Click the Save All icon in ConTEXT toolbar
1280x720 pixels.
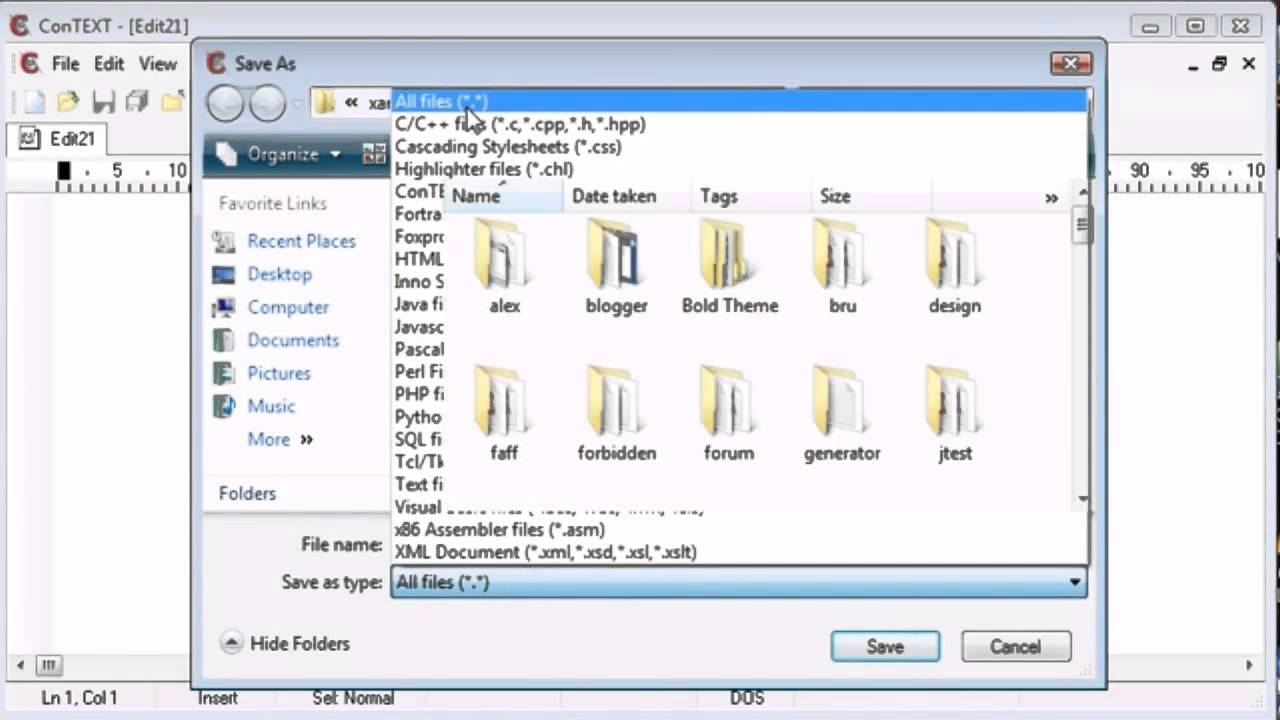pyautogui.click(x=137, y=101)
